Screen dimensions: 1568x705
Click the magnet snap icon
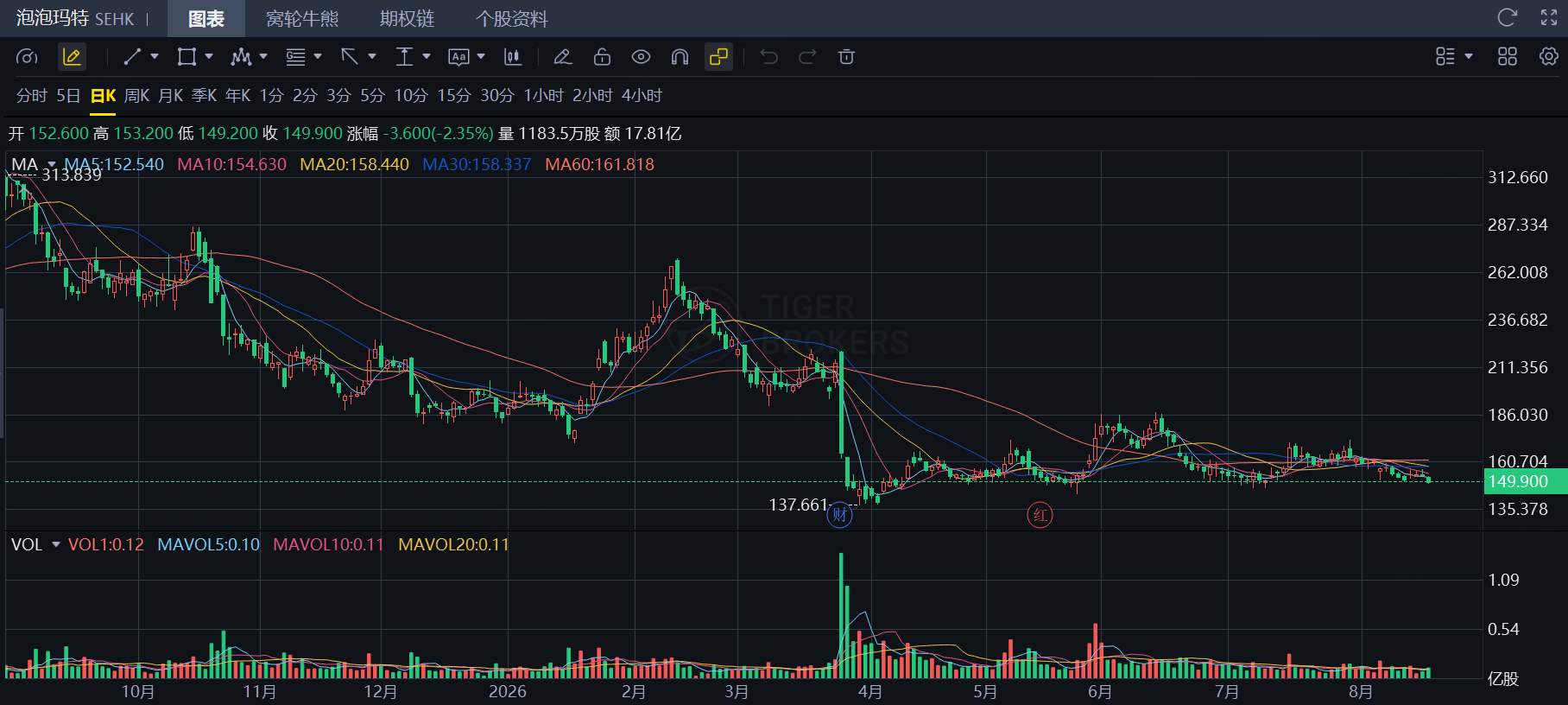click(680, 57)
